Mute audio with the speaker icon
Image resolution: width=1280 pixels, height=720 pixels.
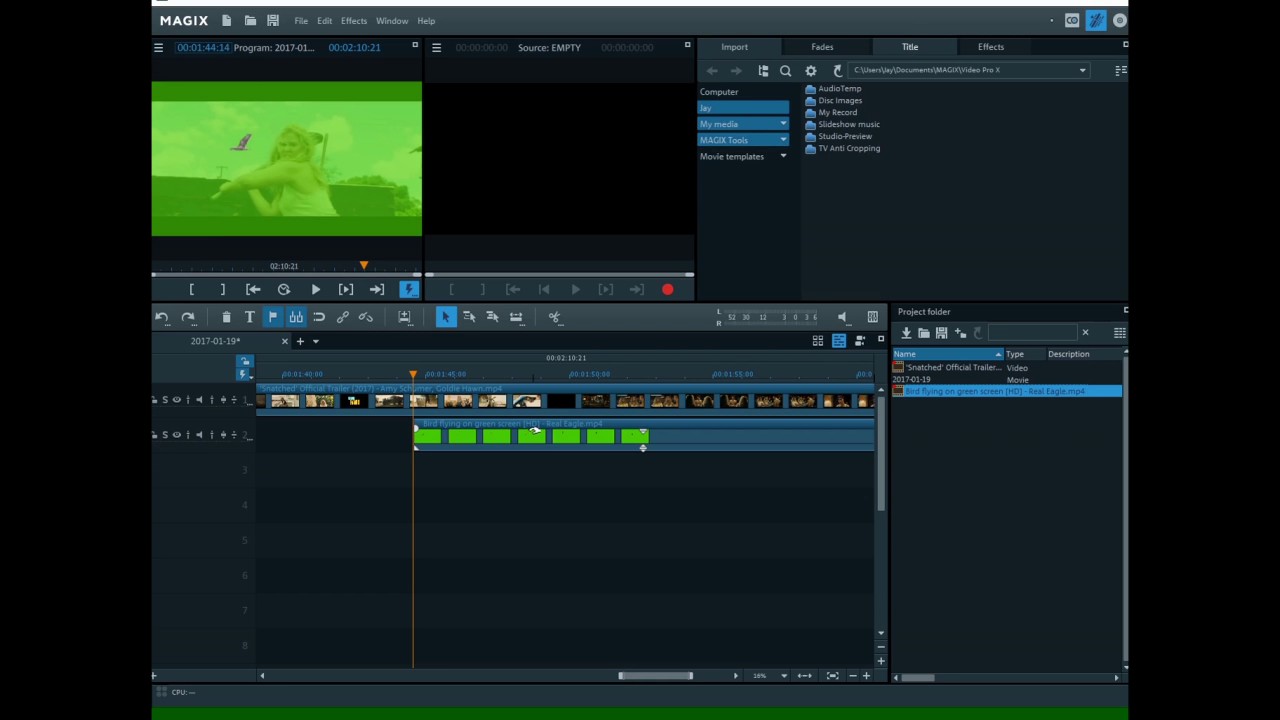[842, 317]
